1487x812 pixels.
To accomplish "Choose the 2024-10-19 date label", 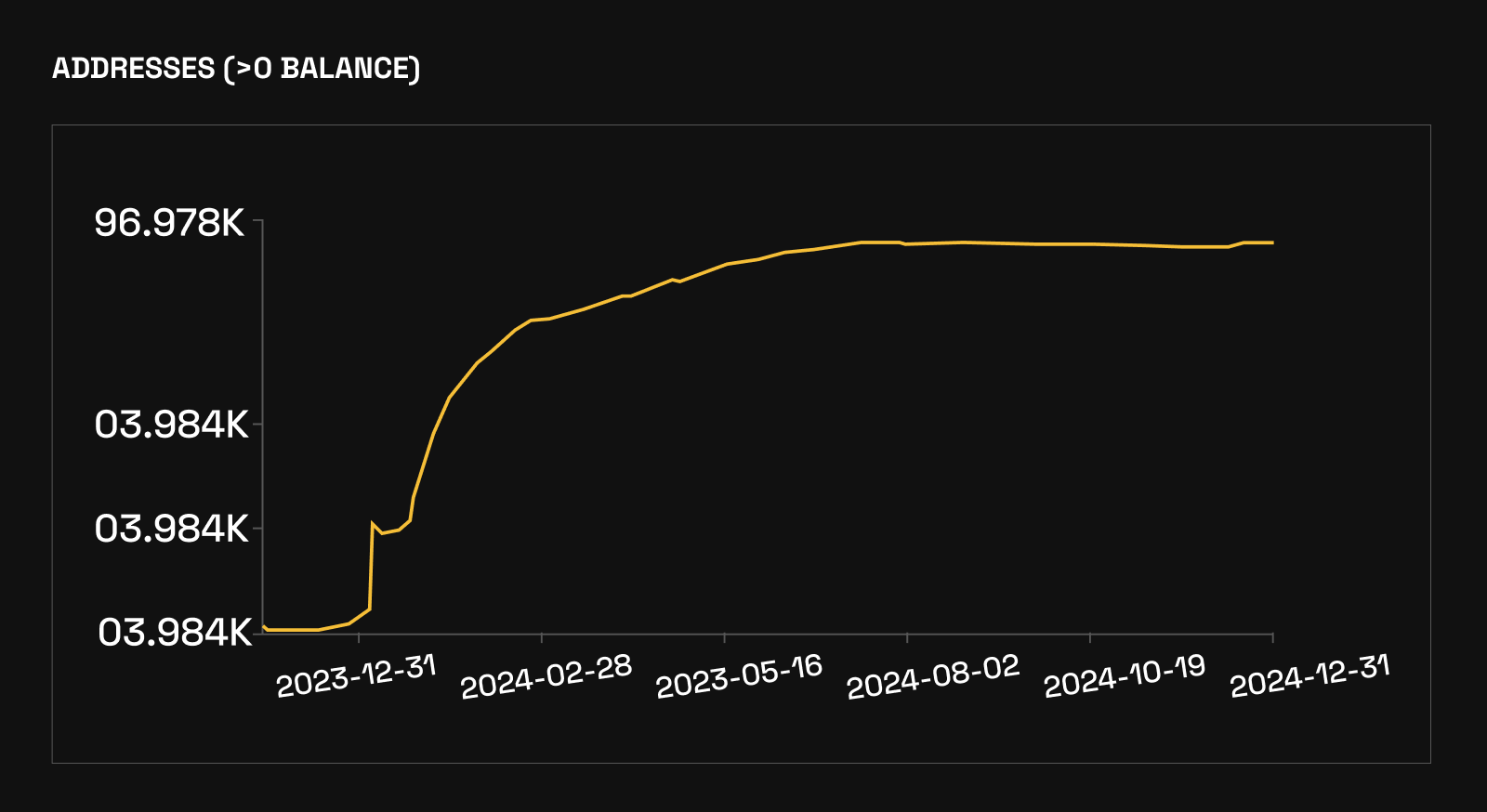I will (1125, 675).
